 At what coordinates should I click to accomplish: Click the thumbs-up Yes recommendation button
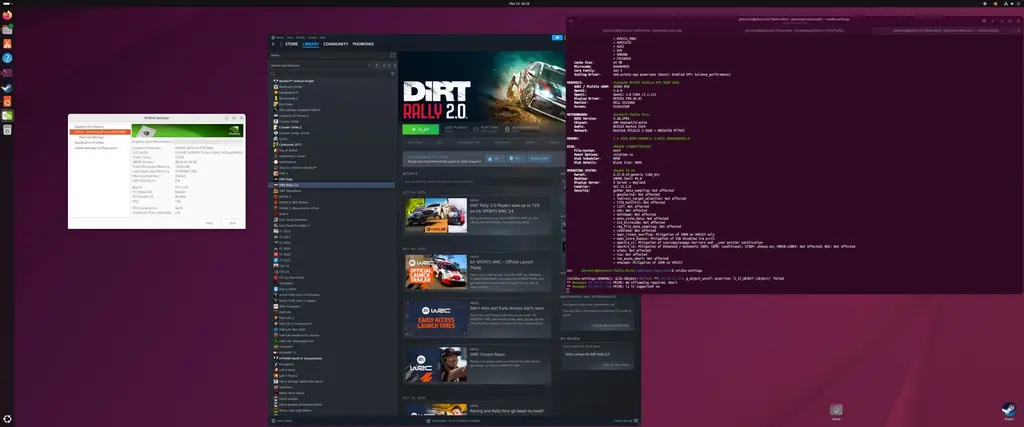click(x=494, y=158)
